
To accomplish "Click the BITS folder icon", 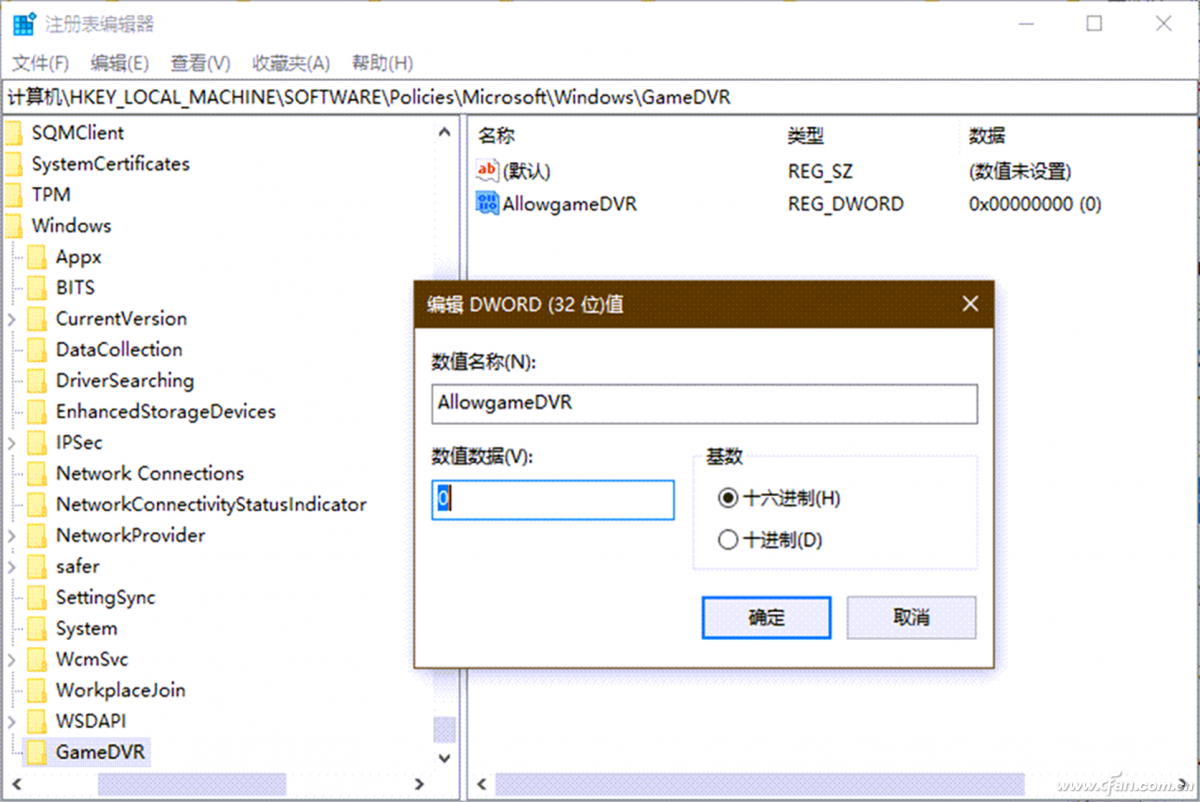I will [x=37, y=288].
